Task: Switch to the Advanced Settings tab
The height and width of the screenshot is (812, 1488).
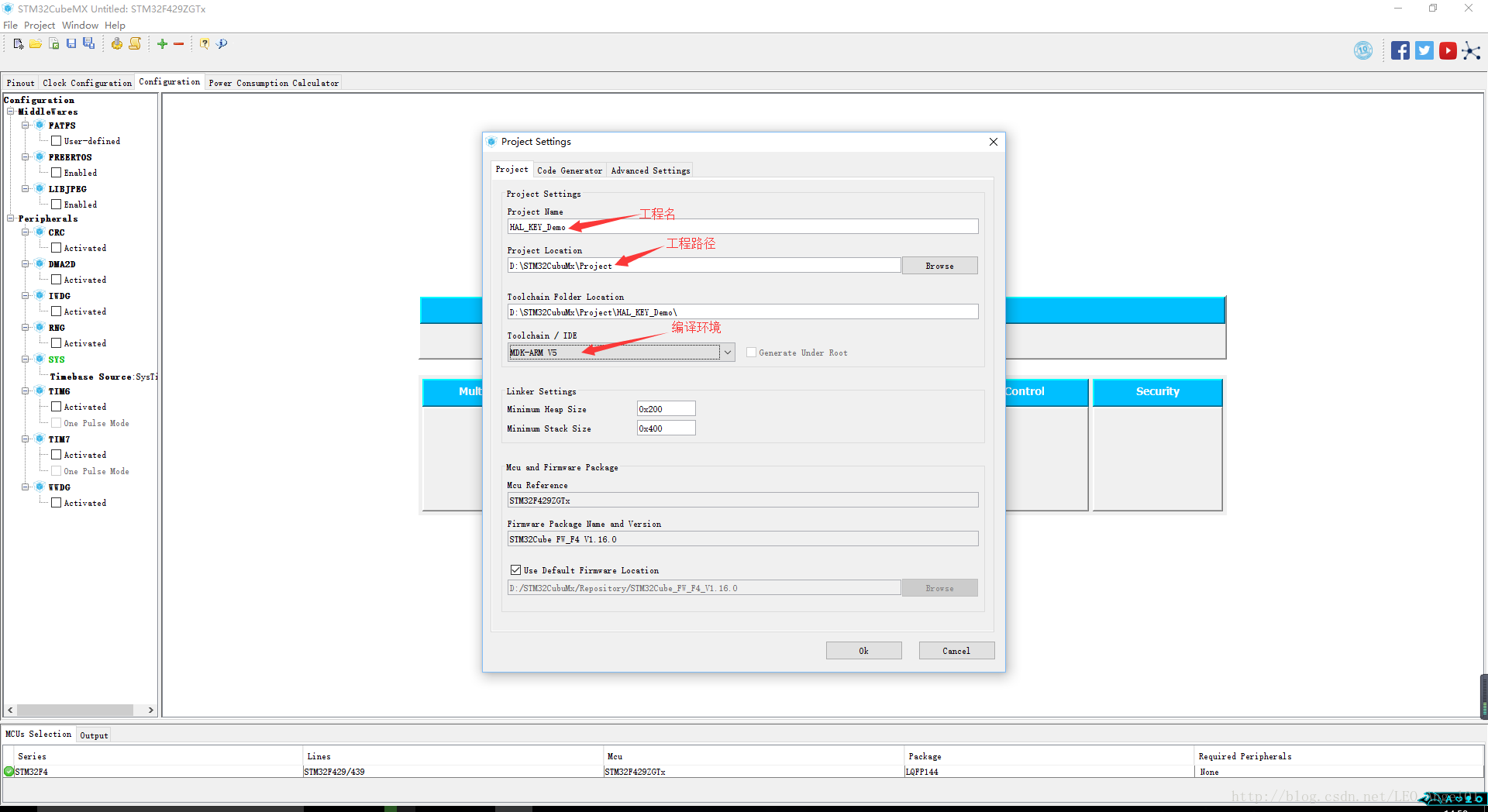Action: (x=650, y=170)
